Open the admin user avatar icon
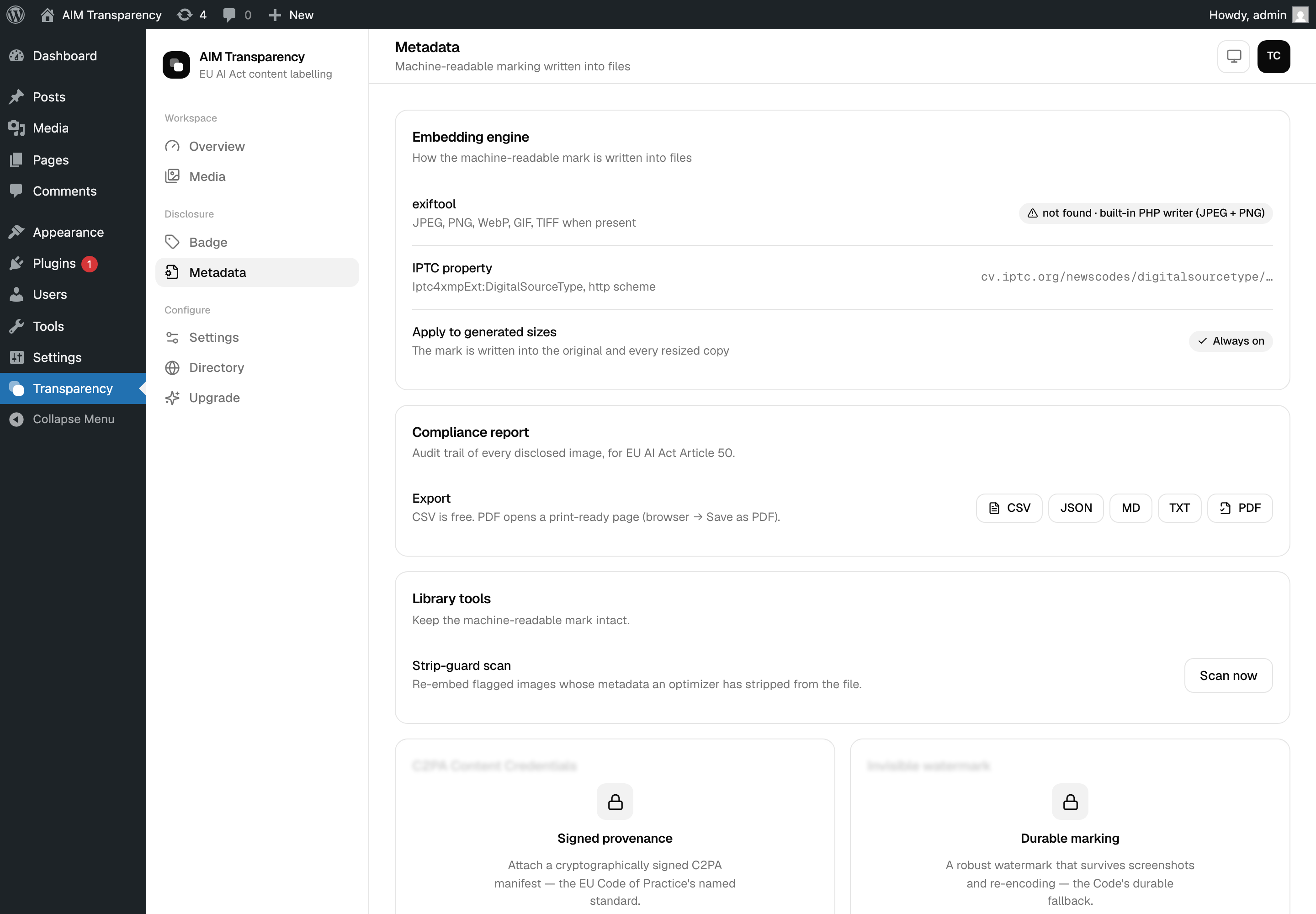Viewport: 1316px width, 914px height. 1300,15
